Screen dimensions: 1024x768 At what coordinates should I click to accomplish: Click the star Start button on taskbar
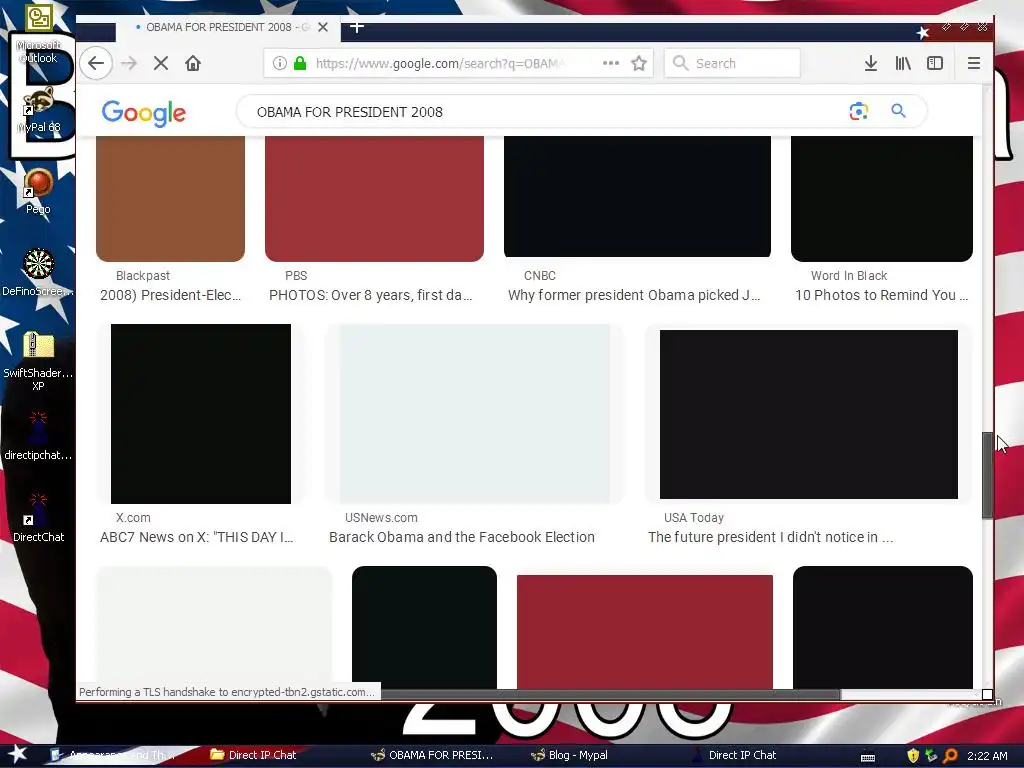pos(18,755)
